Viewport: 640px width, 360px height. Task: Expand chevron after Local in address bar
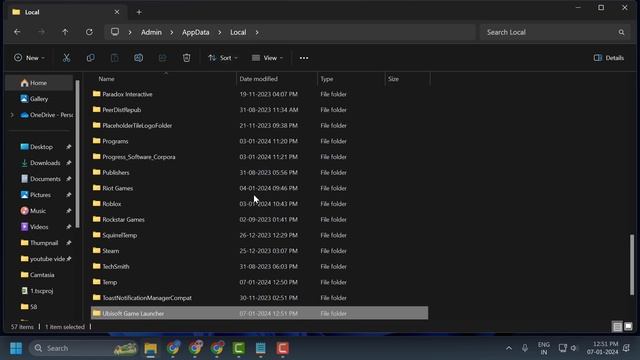(257, 32)
